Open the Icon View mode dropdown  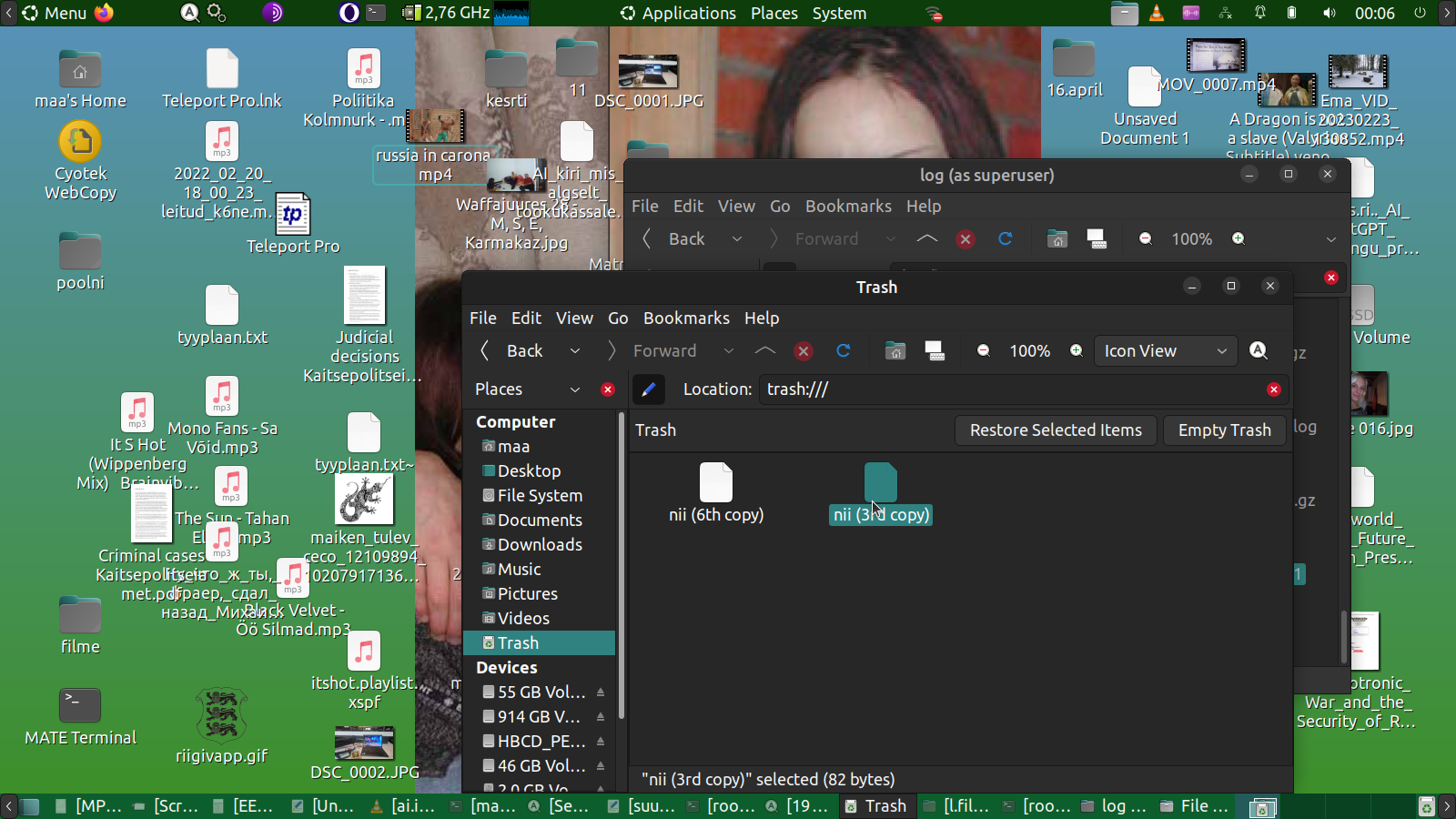pyautogui.click(x=1165, y=351)
